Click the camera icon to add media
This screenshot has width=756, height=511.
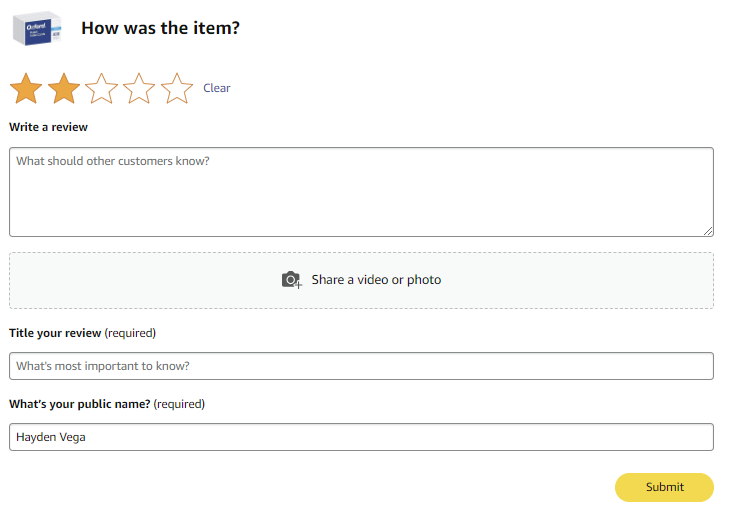click(291, 280)
